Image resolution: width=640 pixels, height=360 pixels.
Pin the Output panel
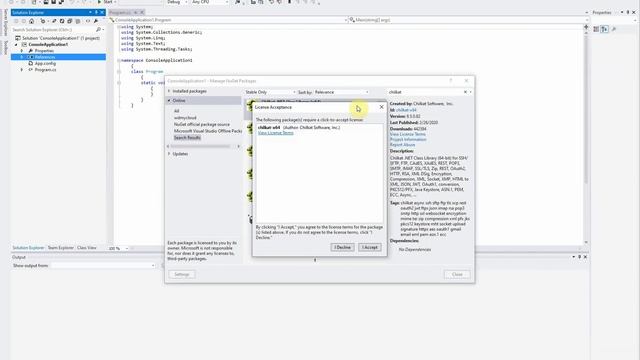(x=579, y=257)
